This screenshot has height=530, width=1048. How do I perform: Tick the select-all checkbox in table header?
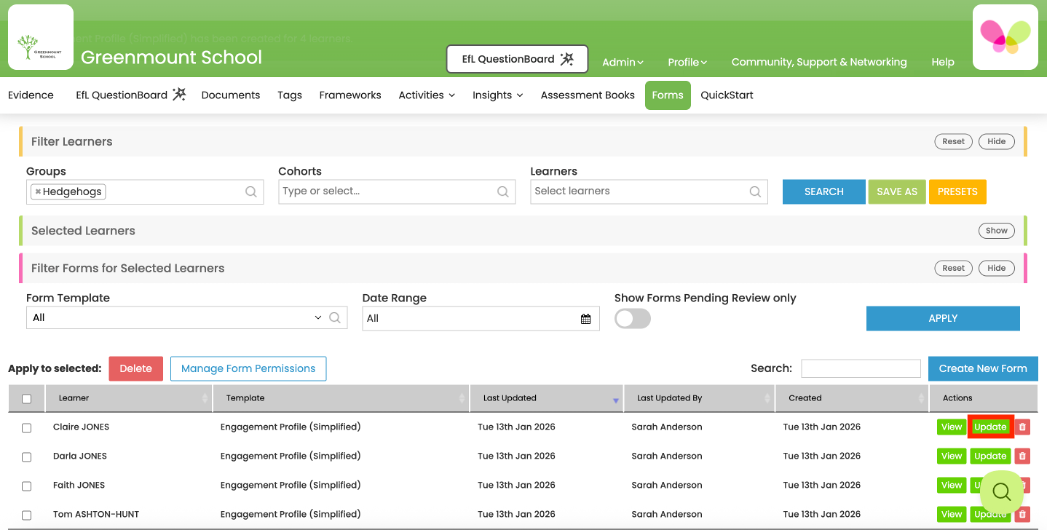pos(27,399)
